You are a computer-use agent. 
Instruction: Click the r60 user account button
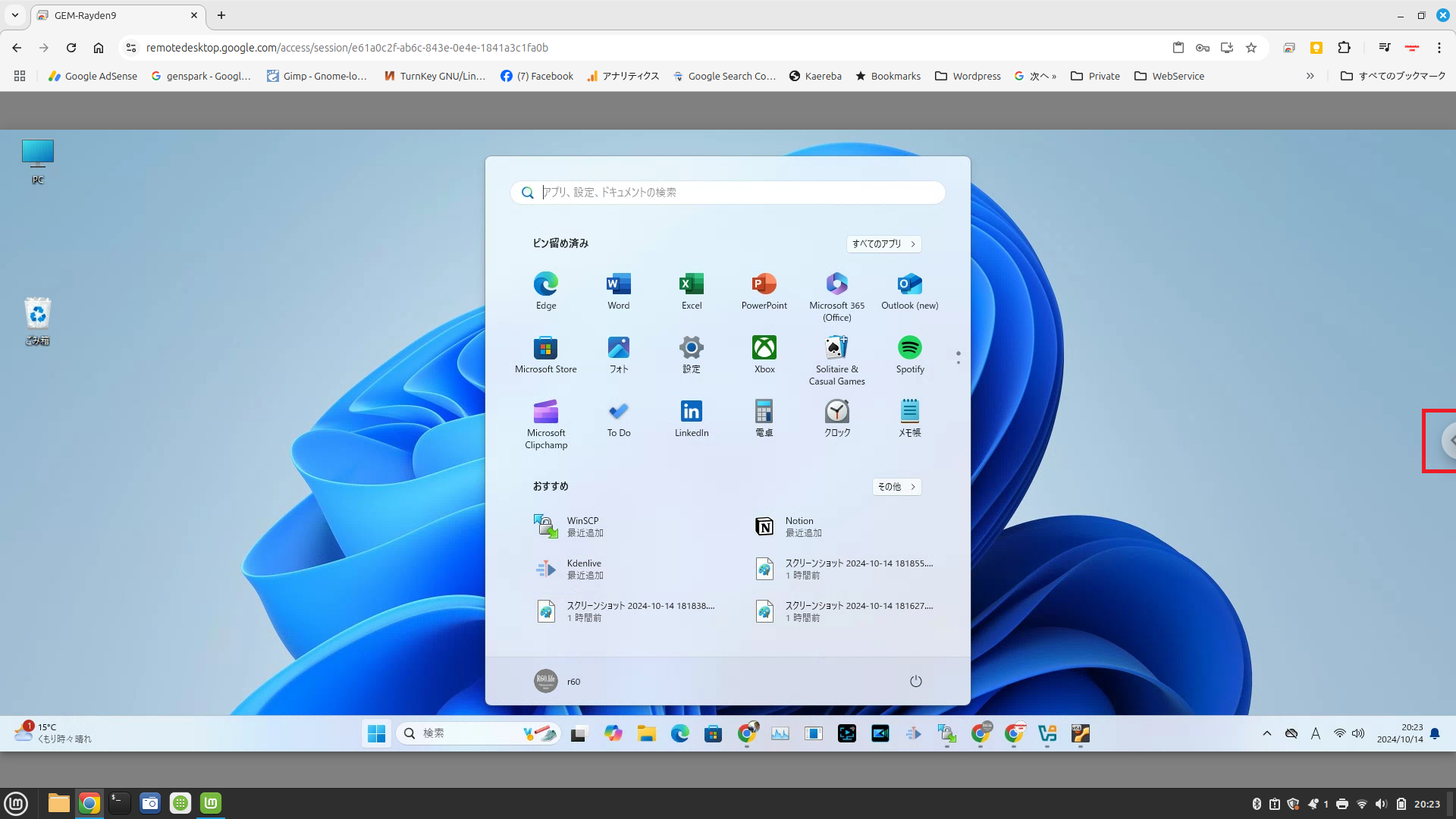pyautogui.click(x=557, y=681)
